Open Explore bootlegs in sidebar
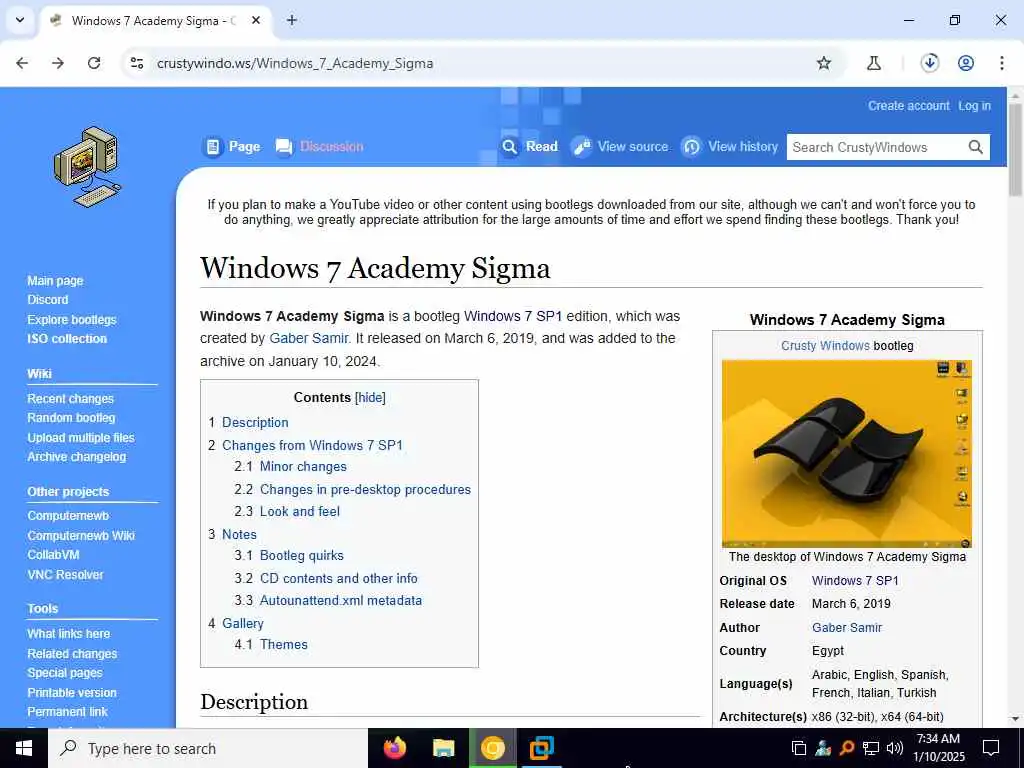The height and width of the screenshot is (768, 1024). pyautogui.click(x=72, y=319)
